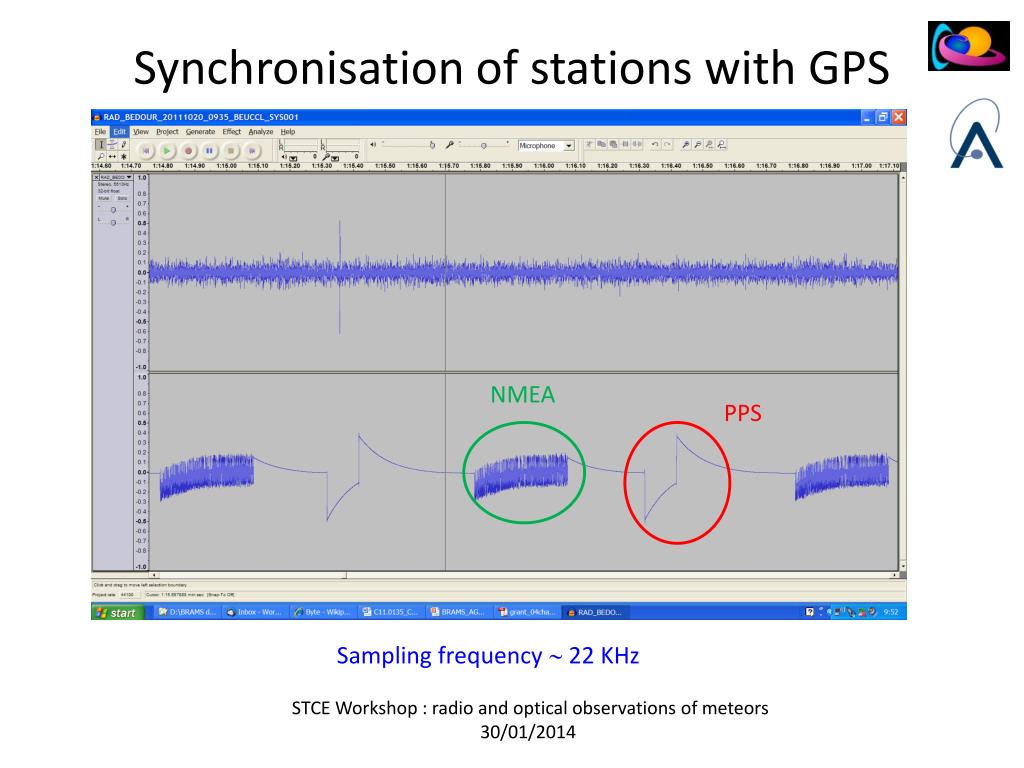Viewport: 1024px width, 768px height.
Task: Click the horizontal scrollbar left arrow
Action: tap(154, 575)
